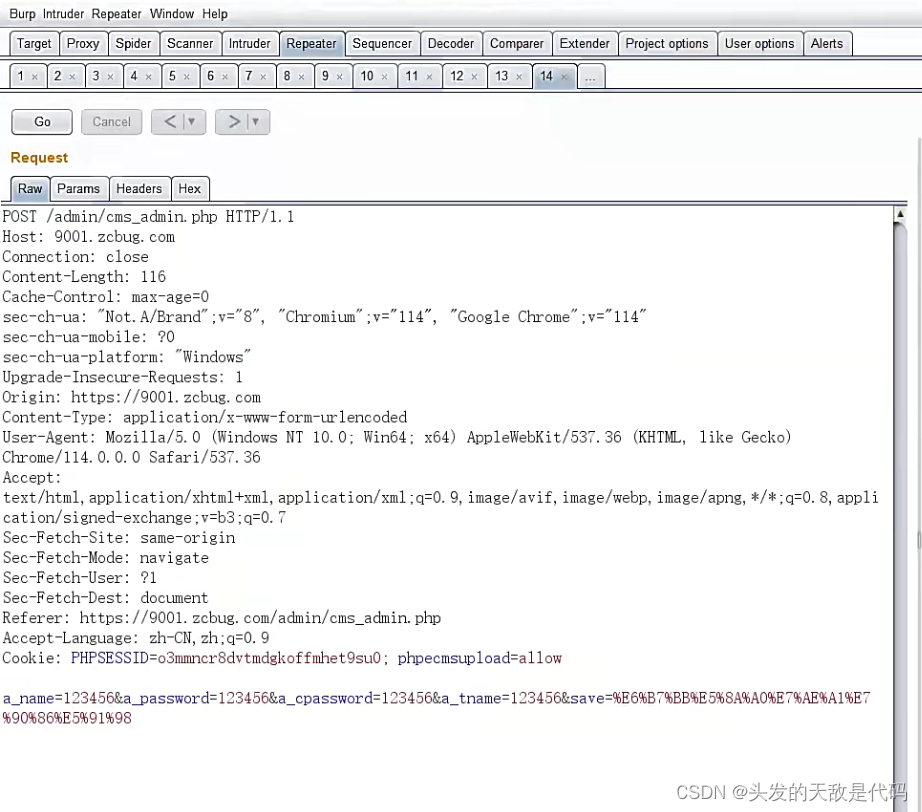This screenshot has width=922, height=812.
Task: Select Repeater request tab 13
Action: point(502,76)
